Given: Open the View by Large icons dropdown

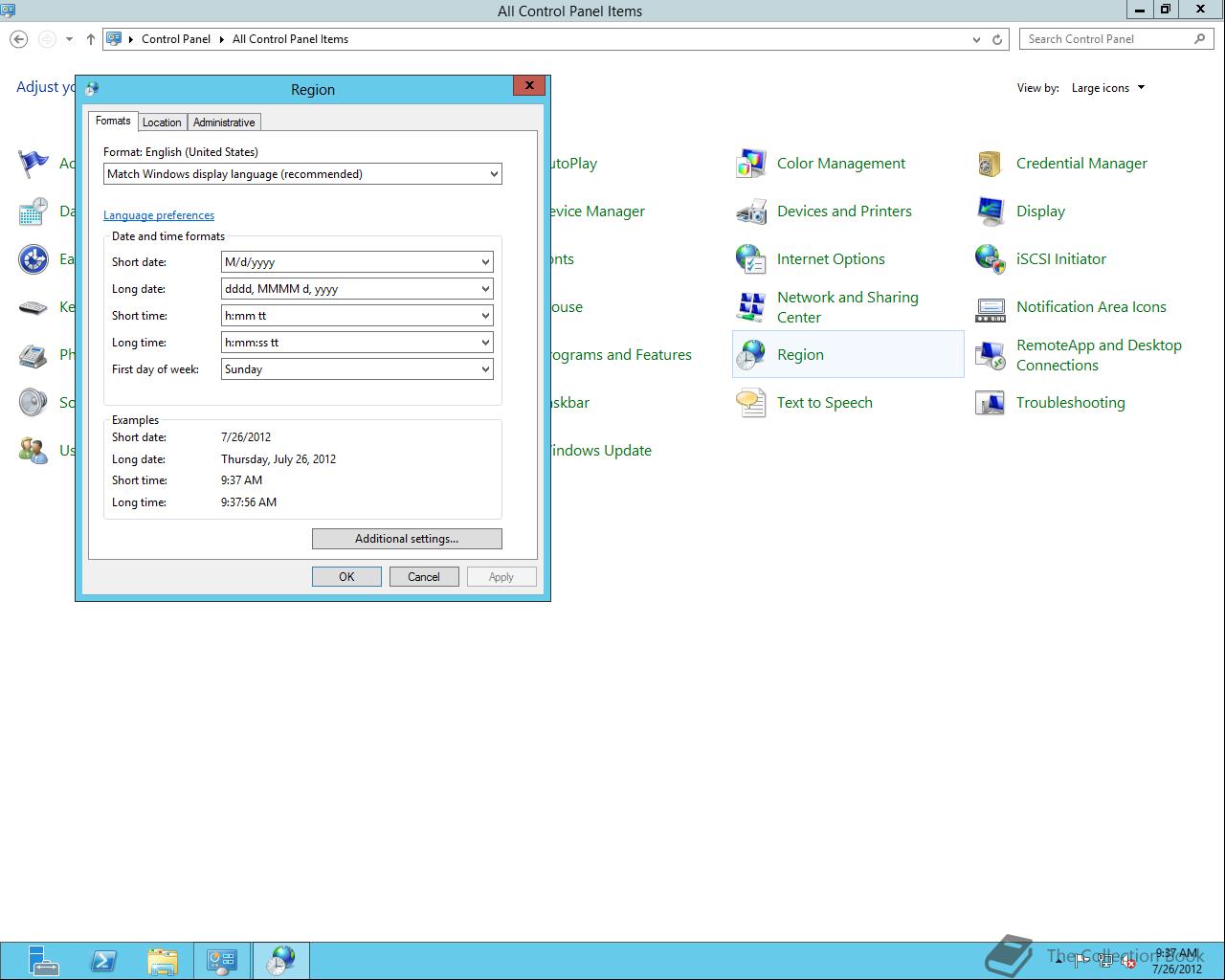Looking at the screenshot, I should click(x=1108, y=88).
